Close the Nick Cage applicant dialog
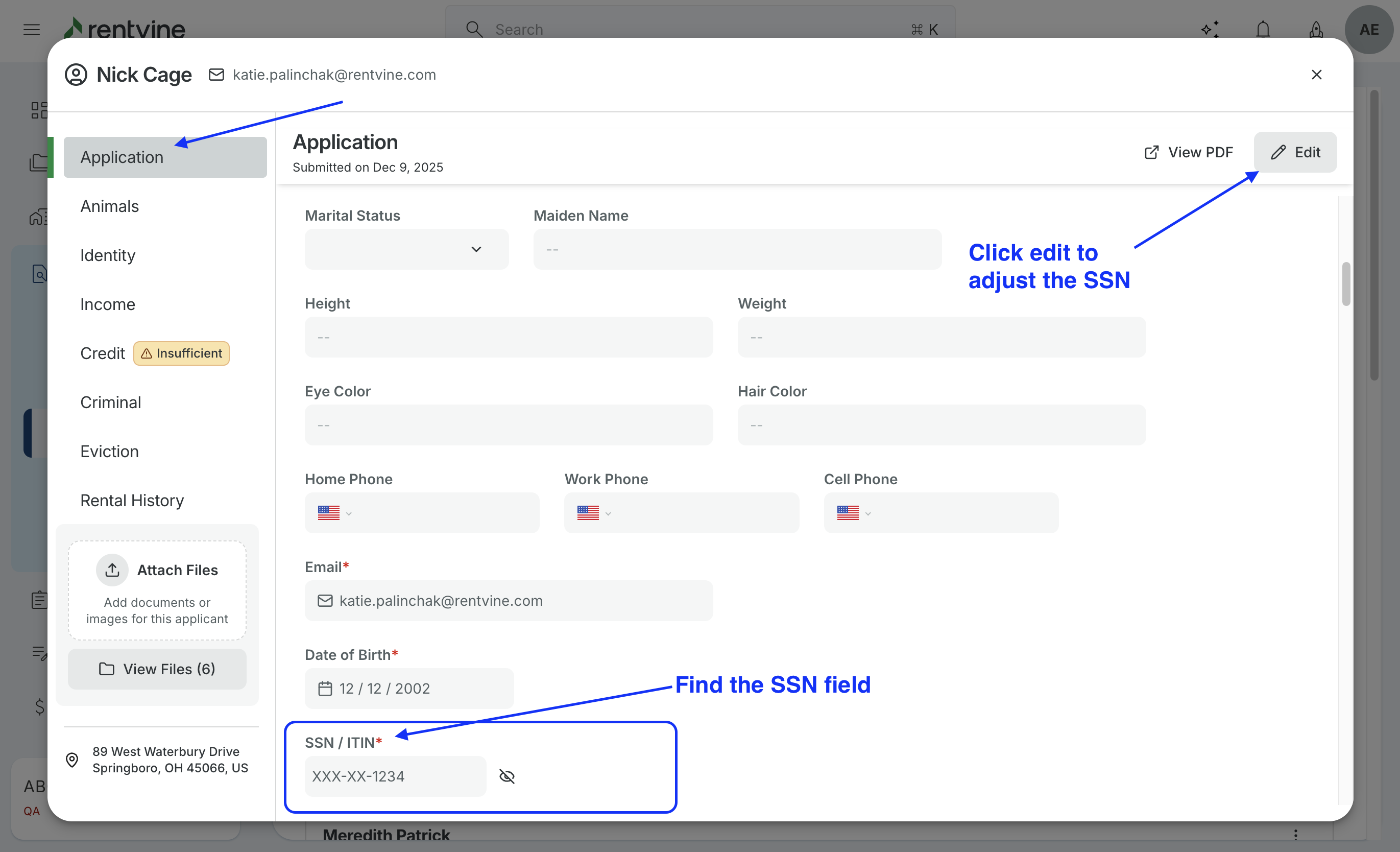The width and height of the screenshot is (1400, 852). pyautogui.click(x=1316, y=75)
